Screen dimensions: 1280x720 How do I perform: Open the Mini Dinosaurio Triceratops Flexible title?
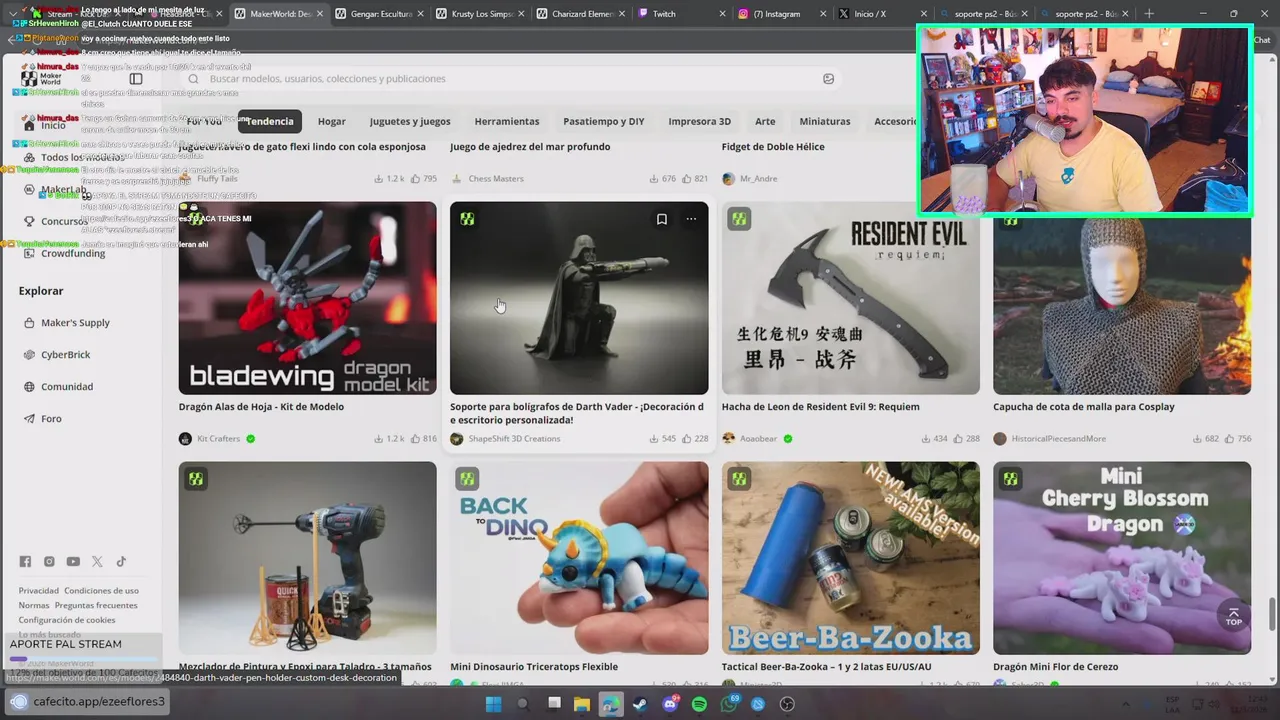(534, 667)
